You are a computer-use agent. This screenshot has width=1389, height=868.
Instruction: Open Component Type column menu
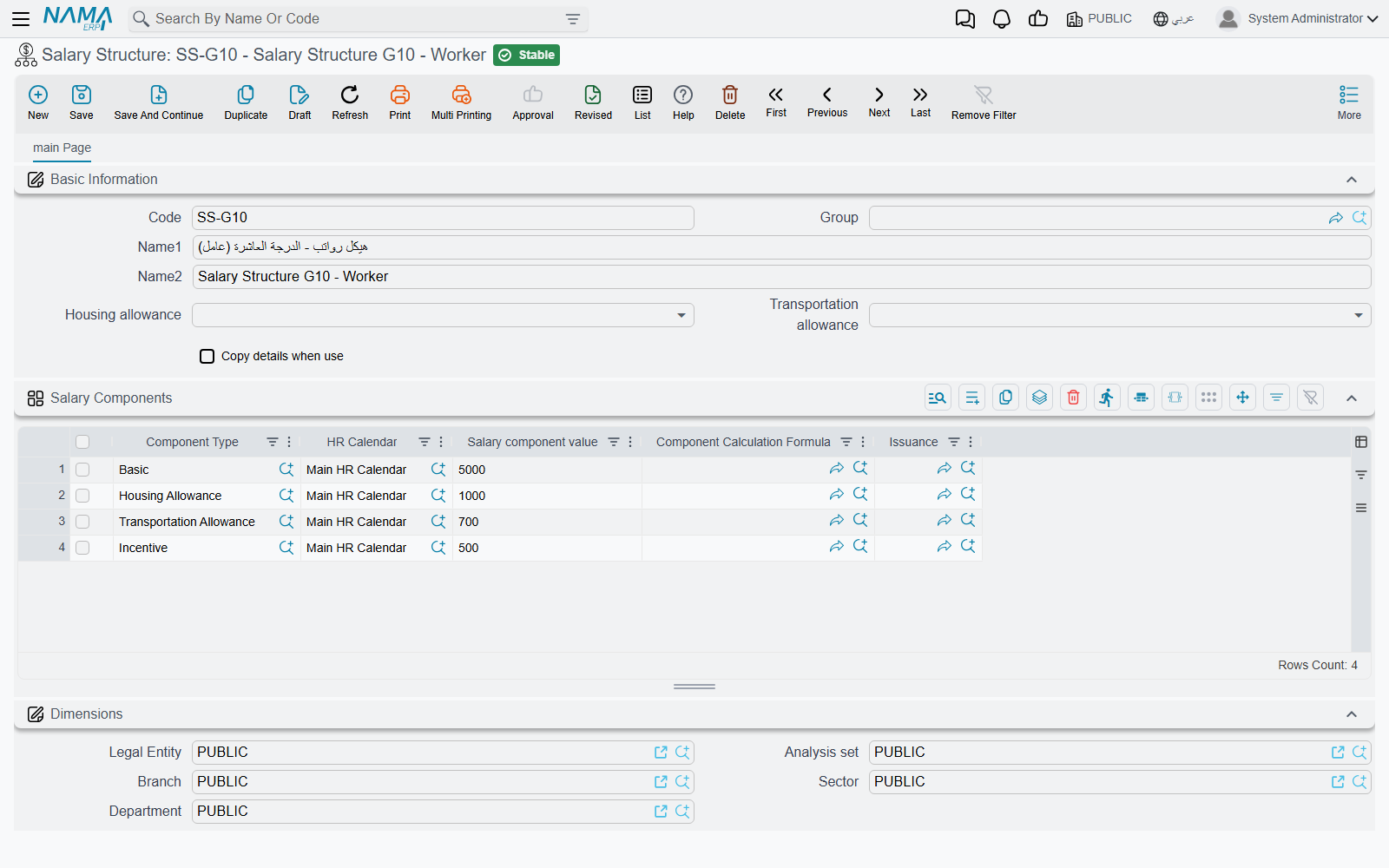tap(289, 442)
